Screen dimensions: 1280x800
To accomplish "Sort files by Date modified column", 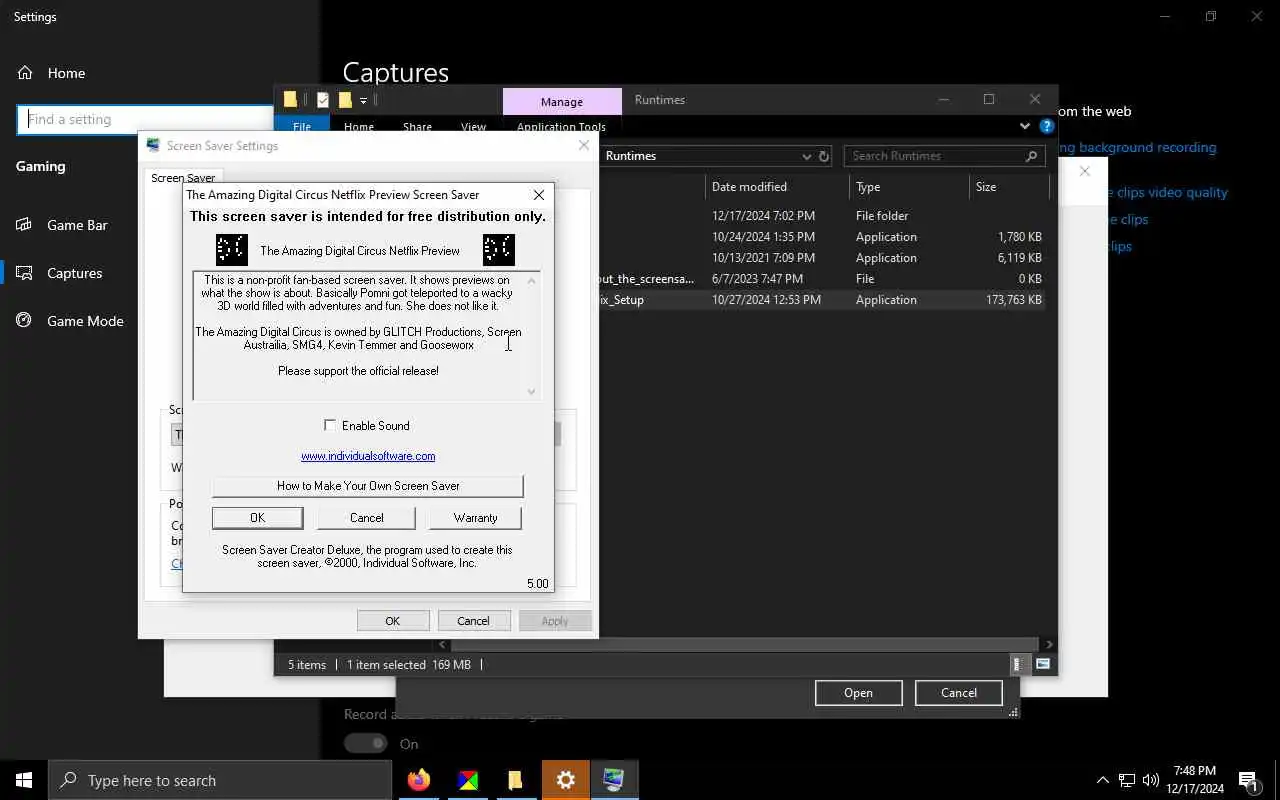I will coord(777,187).
